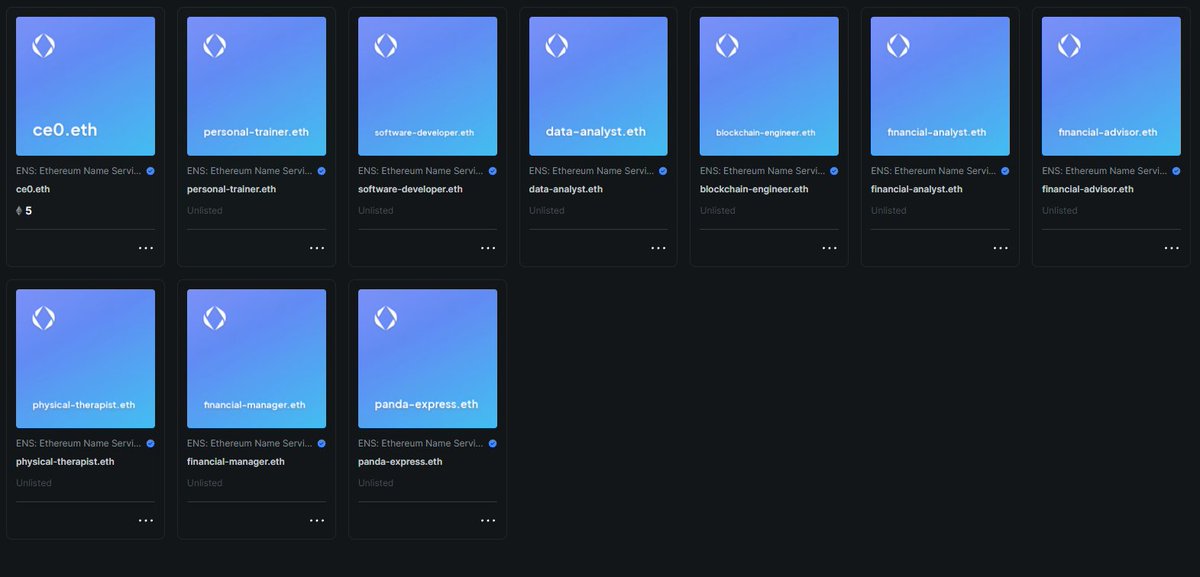Image resolution: width=1200 pixels, height=577 pixels.
Task: Open ENS collection link on ce0.eth card
Action: (x=79, y=171)
